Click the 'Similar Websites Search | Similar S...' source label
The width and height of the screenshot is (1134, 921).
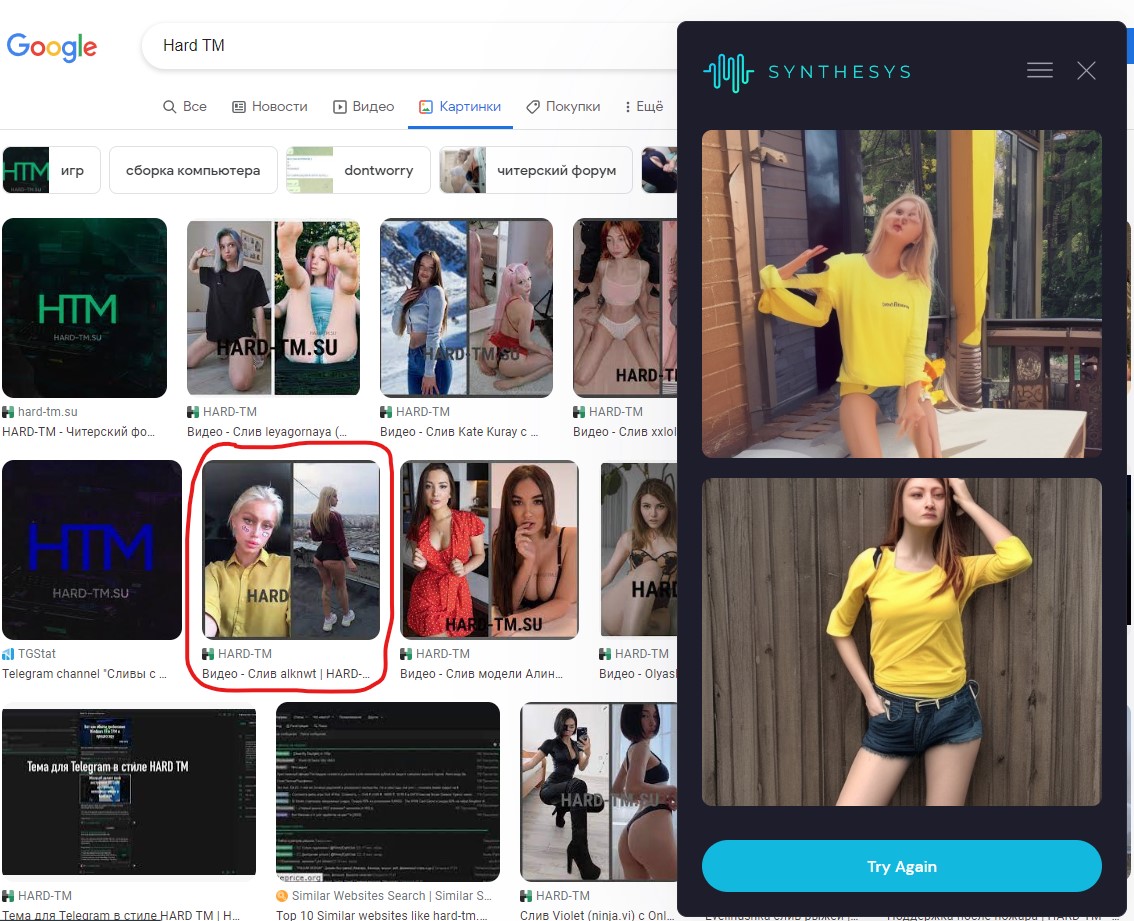pyautogui.click(x=391, y=896)
